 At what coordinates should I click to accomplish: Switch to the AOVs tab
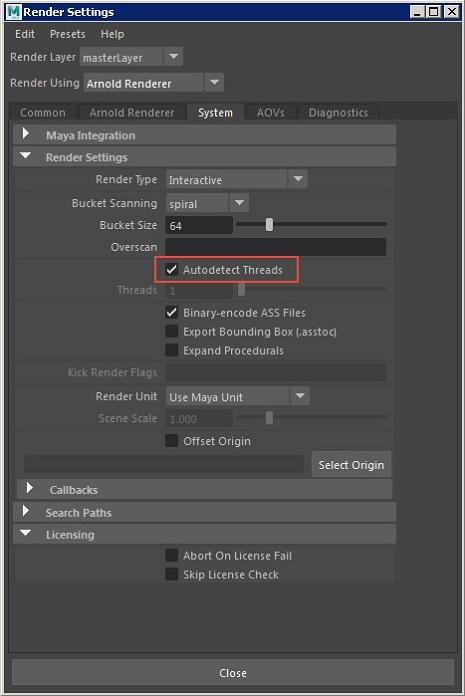tap(271, 113)
